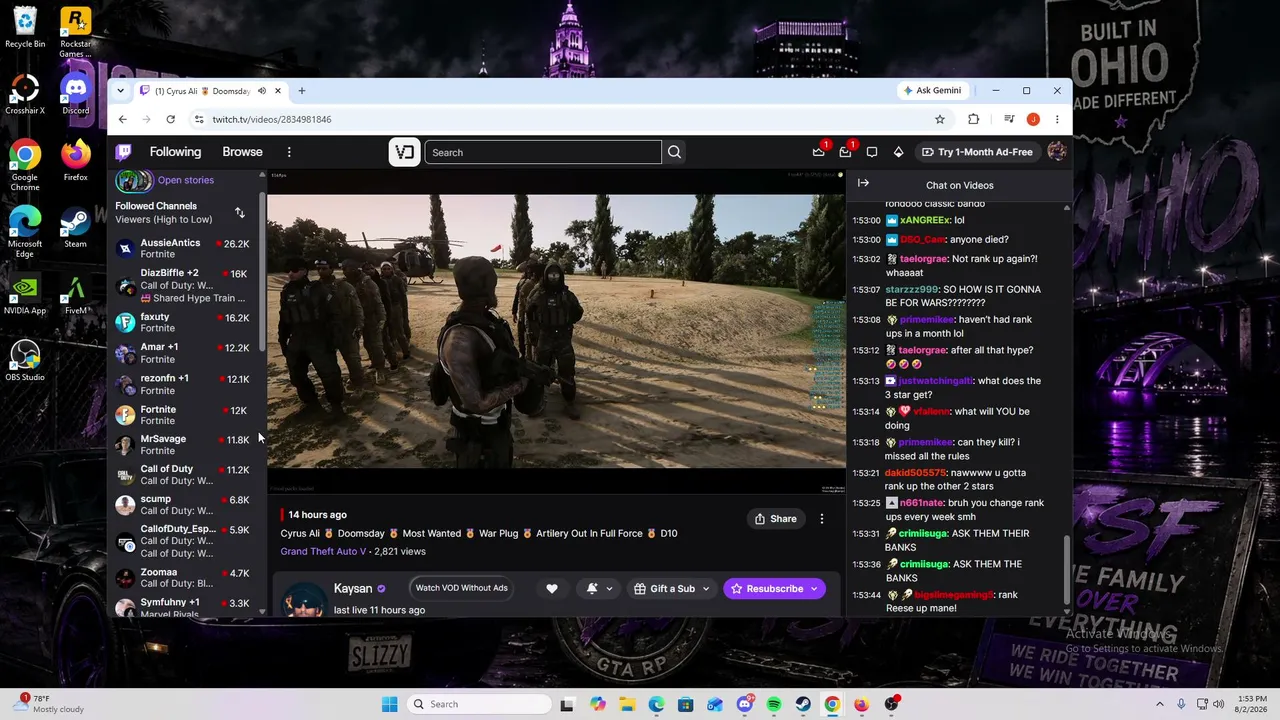Open File Explorer from the taskbar
Screen dimensions: 1280x720
(627, 704)
